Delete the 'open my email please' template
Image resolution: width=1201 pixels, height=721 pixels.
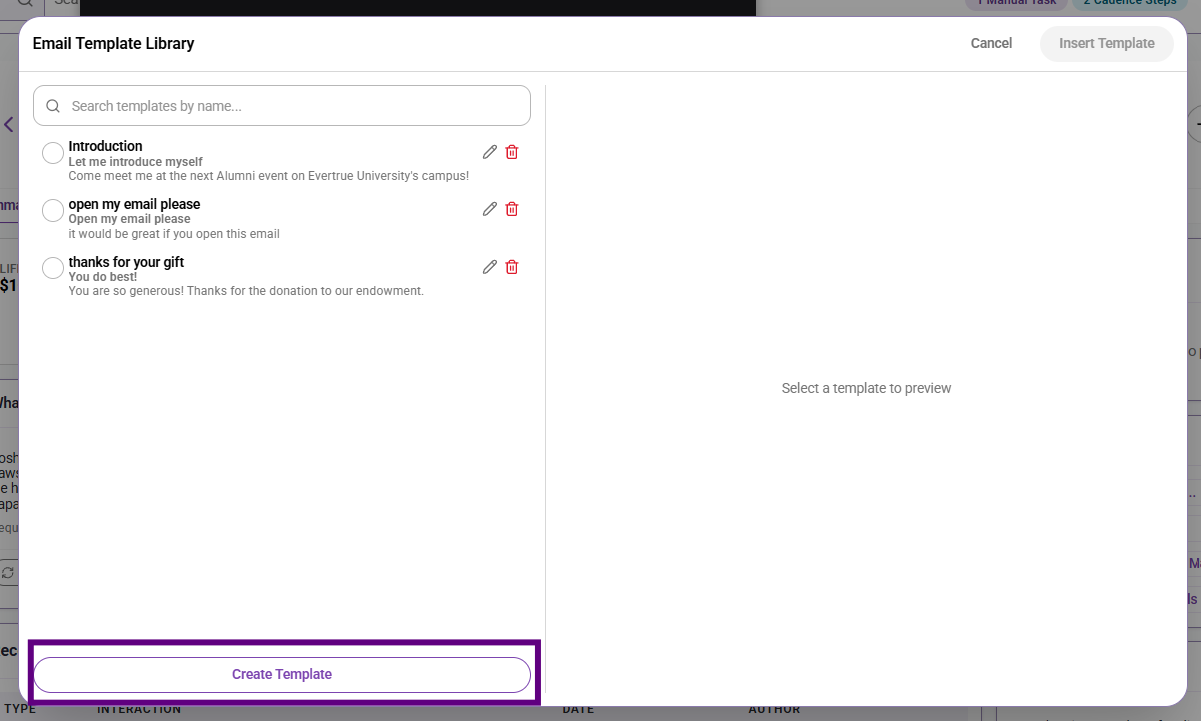pyautogui.click(x=512, y=209)
